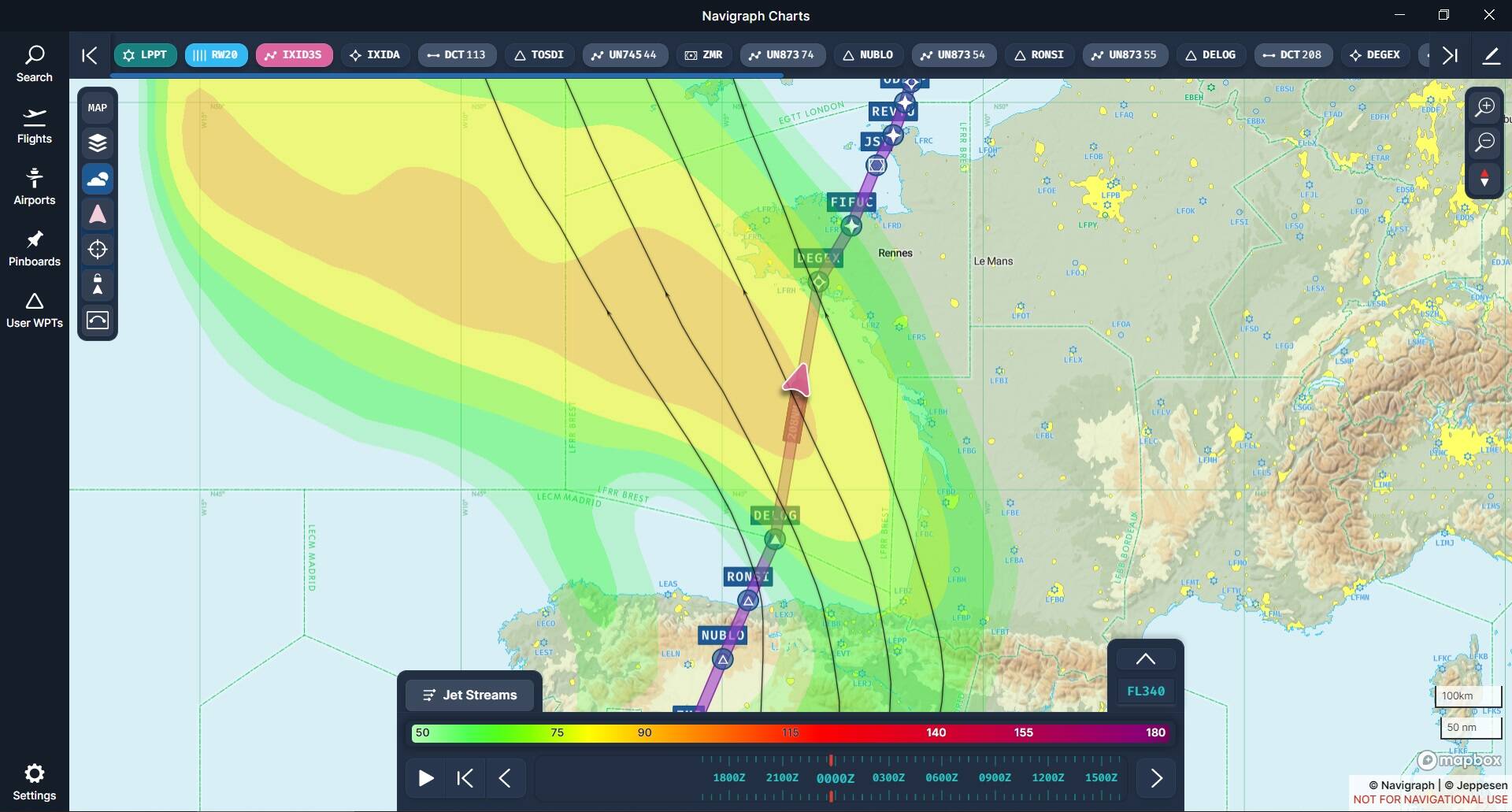Select 0300Z on the timeline

tap(888, 777)
